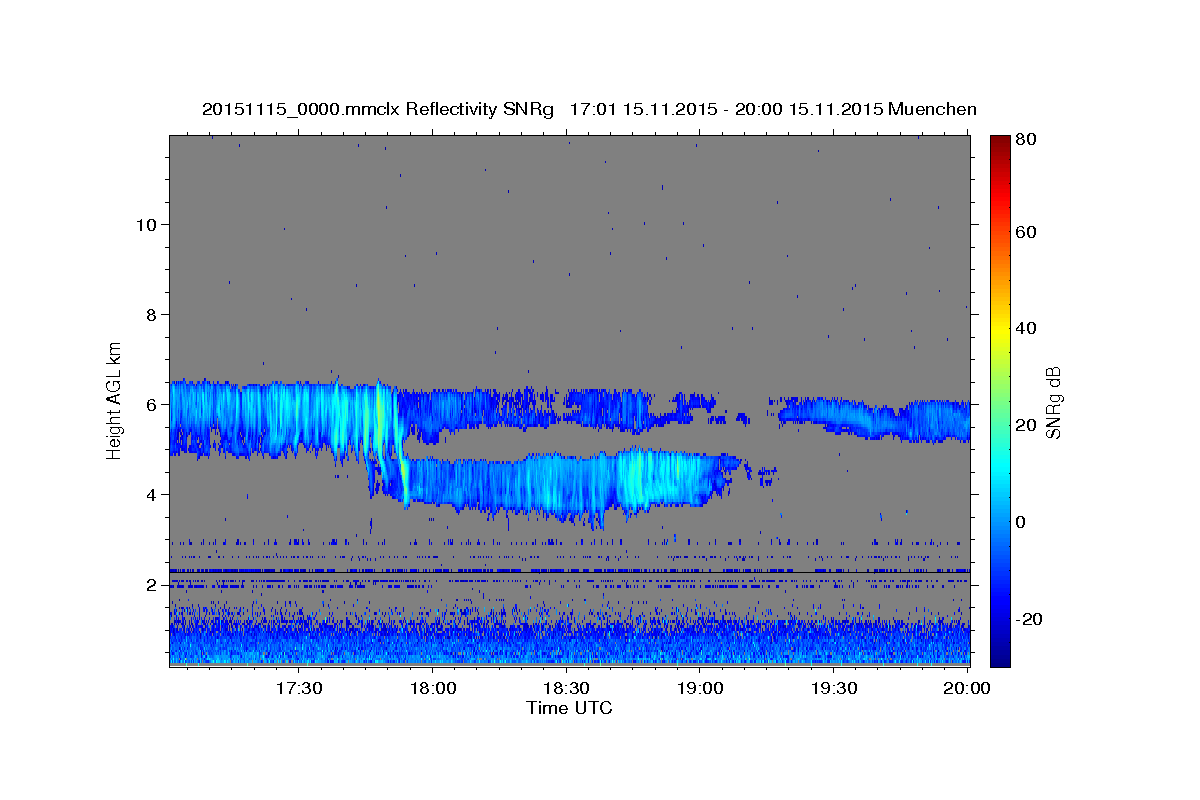Screen dimensions: 1200x800
Task: Click the height tick label 4
Action: tap(151, 494)
